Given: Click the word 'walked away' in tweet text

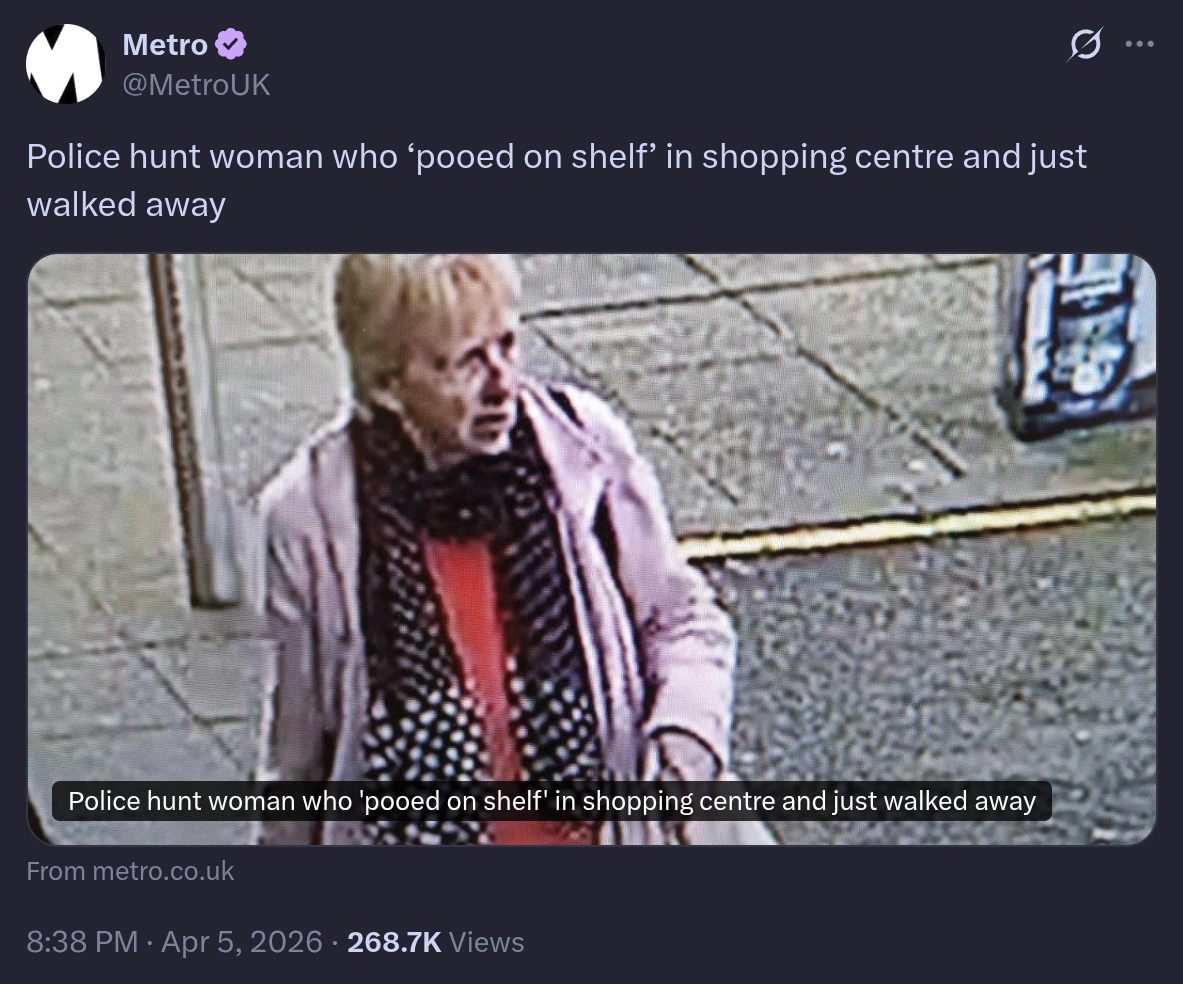Looking at the screenshot, I should [x=126, y=204].
